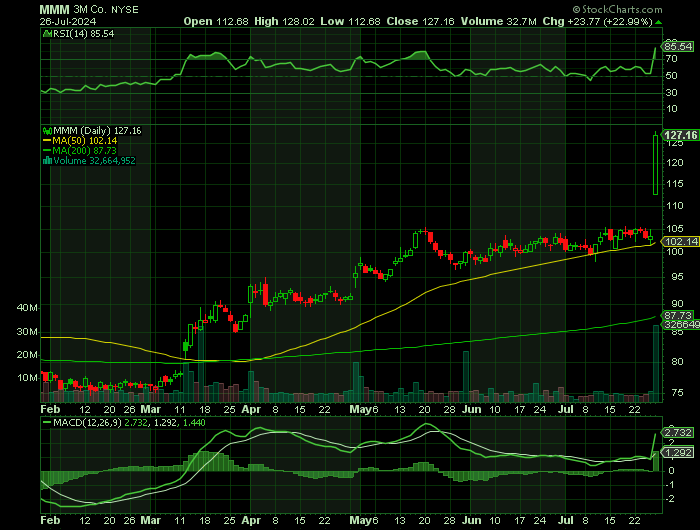
Task: Click the 1.440 histogram value in MACD legend
Action: 194,422
